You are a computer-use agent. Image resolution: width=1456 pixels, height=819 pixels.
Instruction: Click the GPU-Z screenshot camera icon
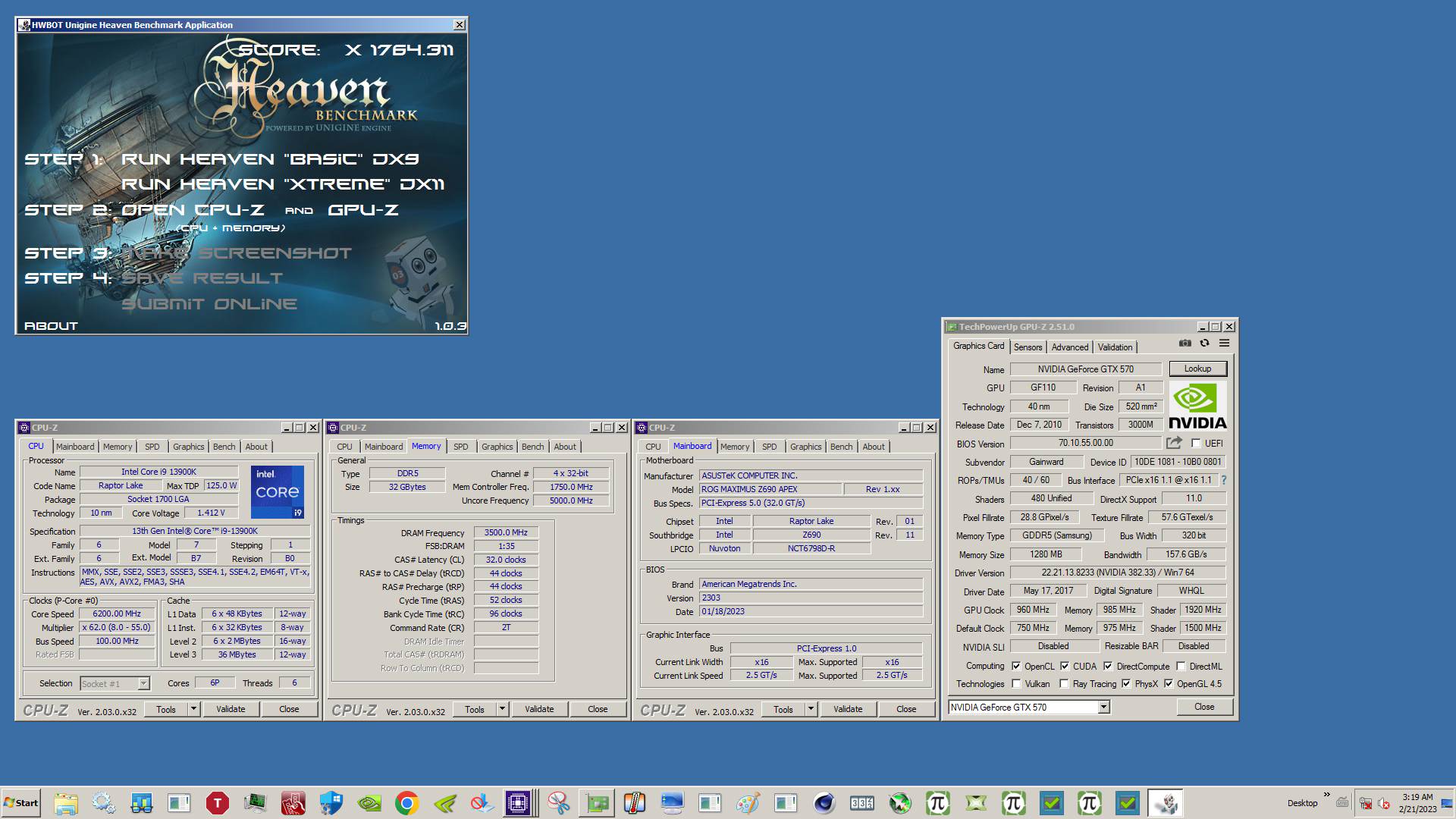tap(1185, 344)
